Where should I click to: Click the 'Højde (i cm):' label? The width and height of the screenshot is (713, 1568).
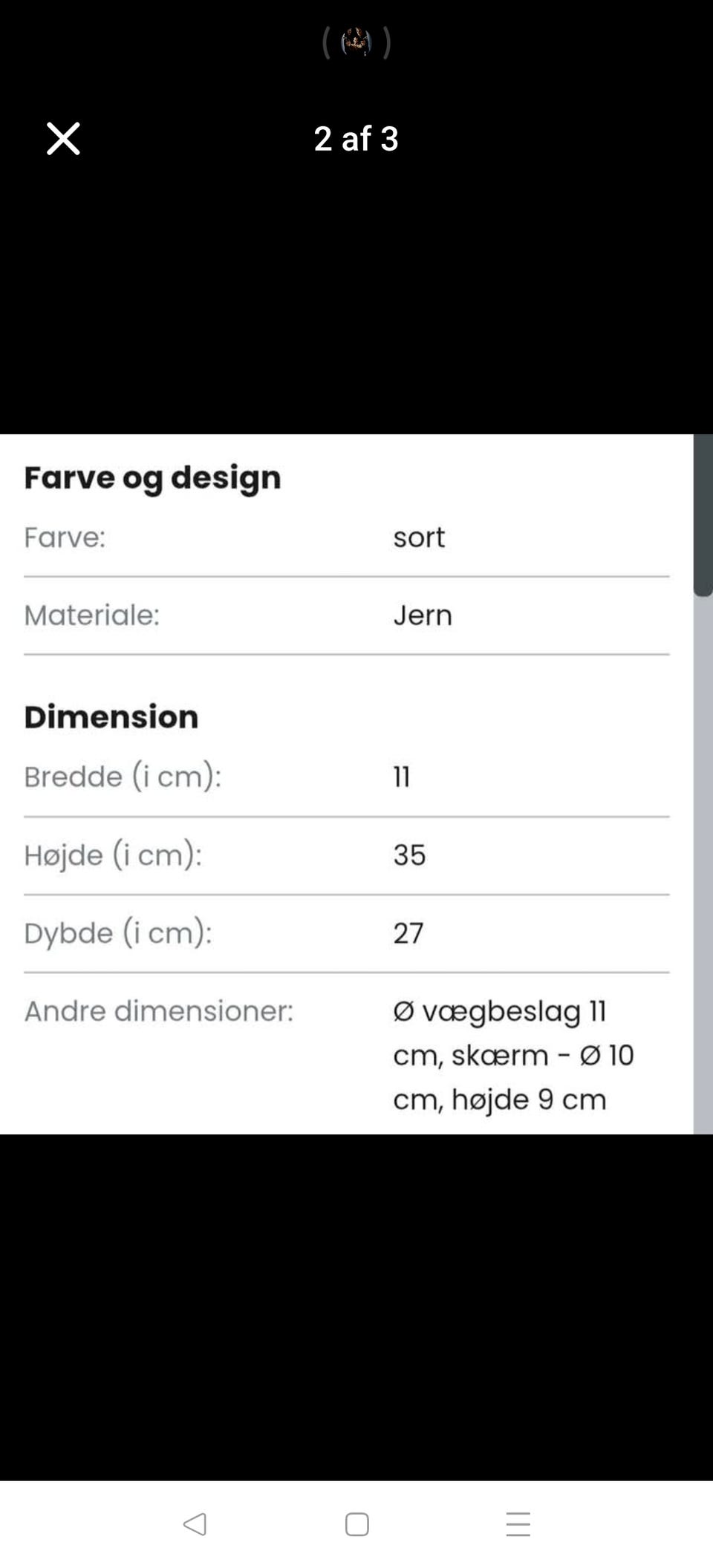[113, 855]
